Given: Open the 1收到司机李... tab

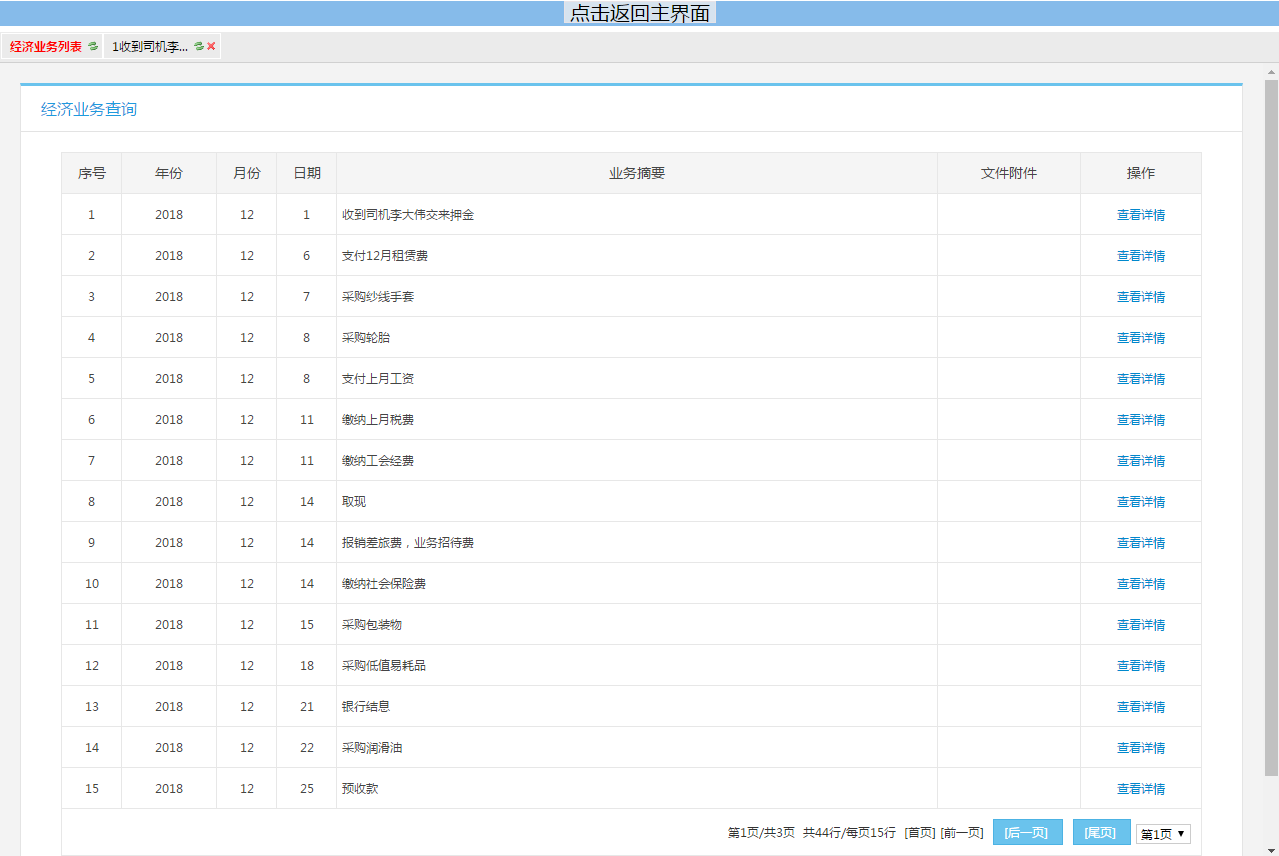Looking at the screenshot, I should coord(150,47).
